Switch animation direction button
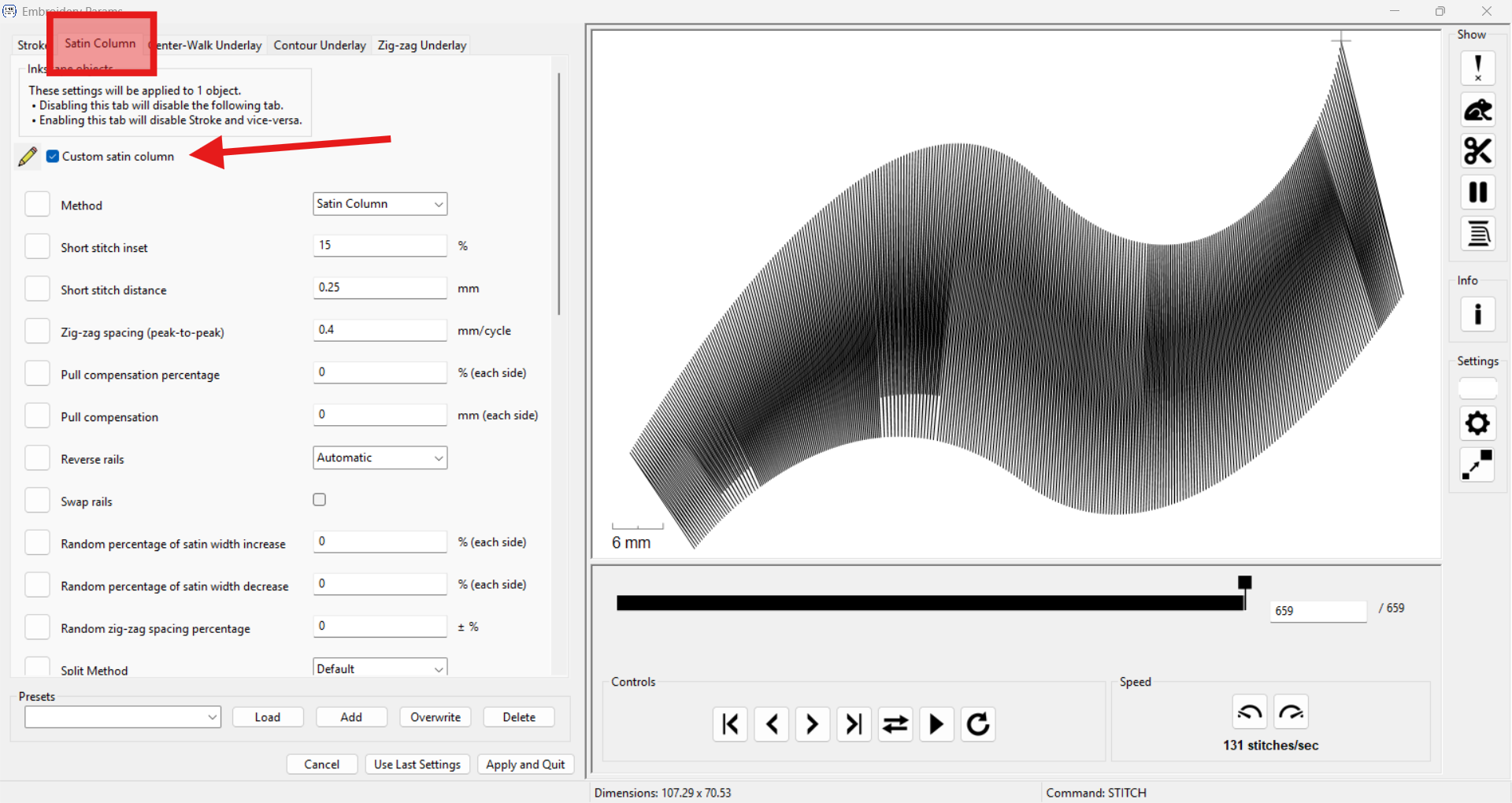1512x803 pixels. (x=895, y=724)
